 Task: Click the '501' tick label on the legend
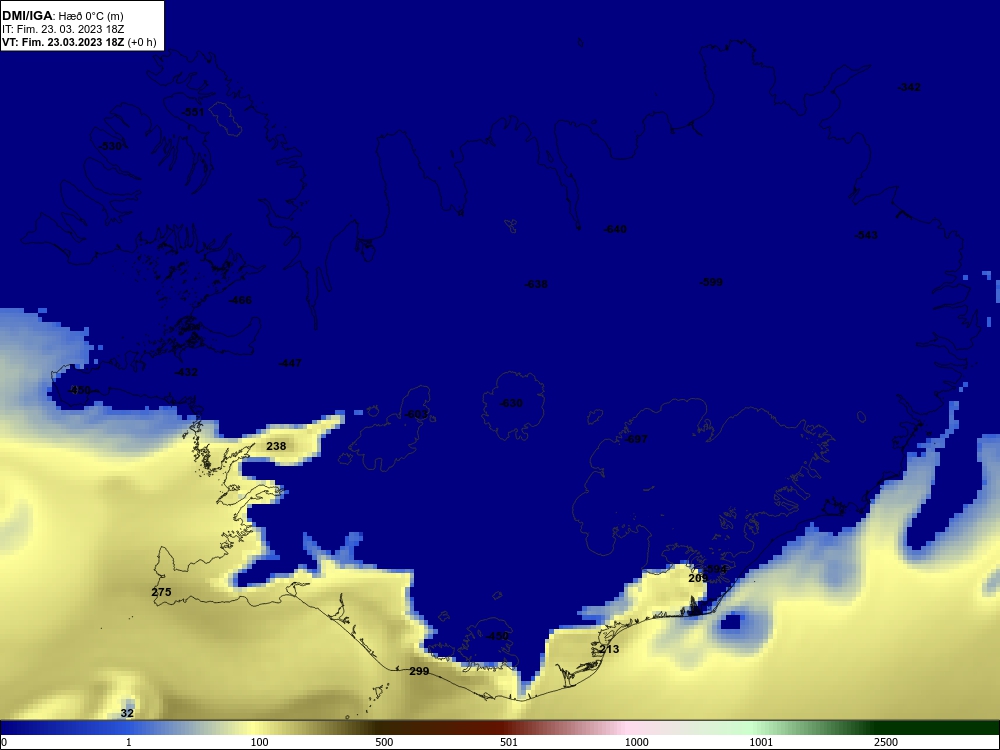pyautogui.click(x=509, y=742)
